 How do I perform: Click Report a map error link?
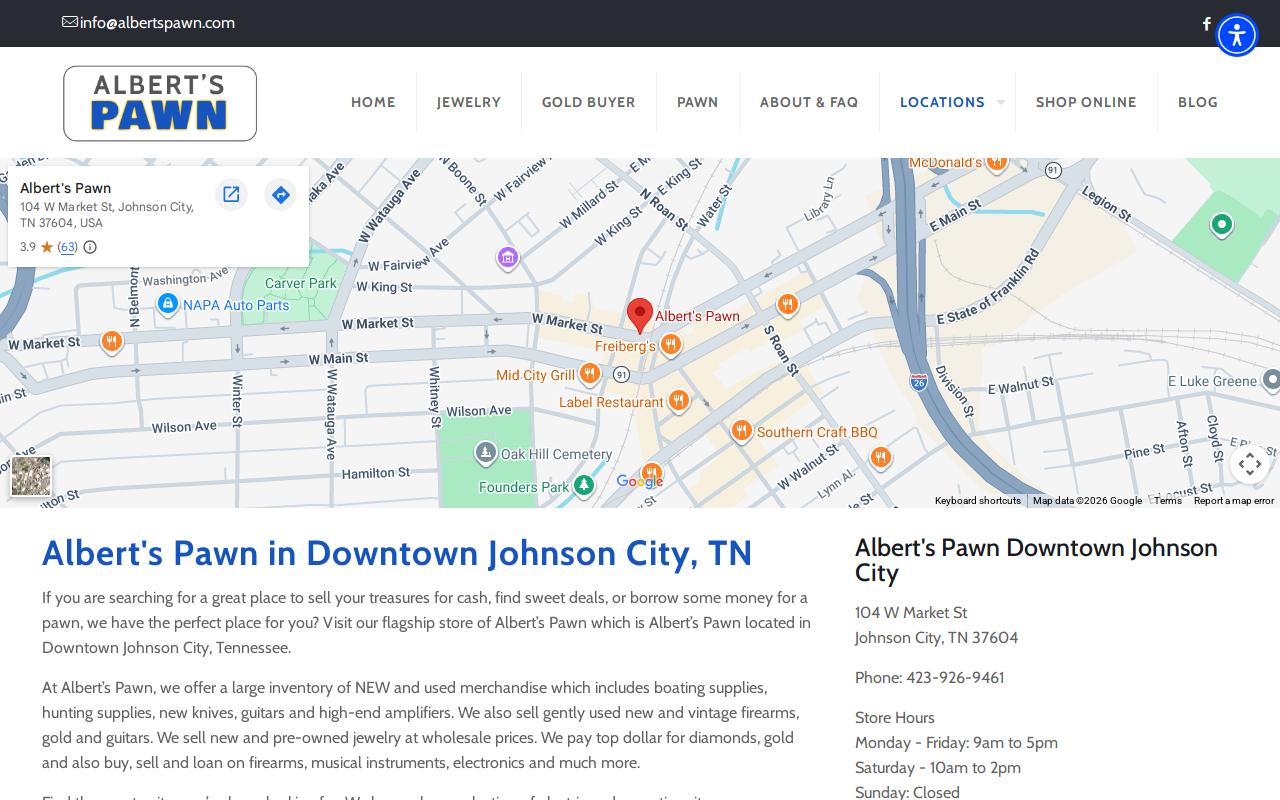pos(1234,501)
